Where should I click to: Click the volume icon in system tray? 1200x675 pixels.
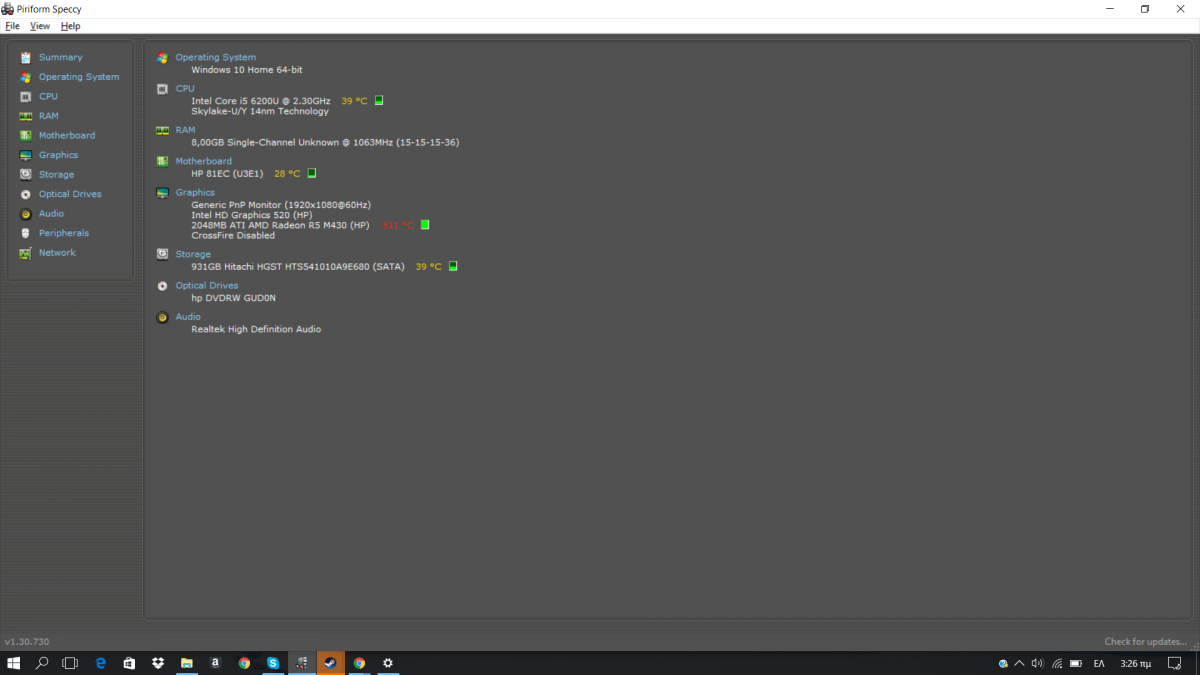pyautogui.click(x=1037, y=663)
